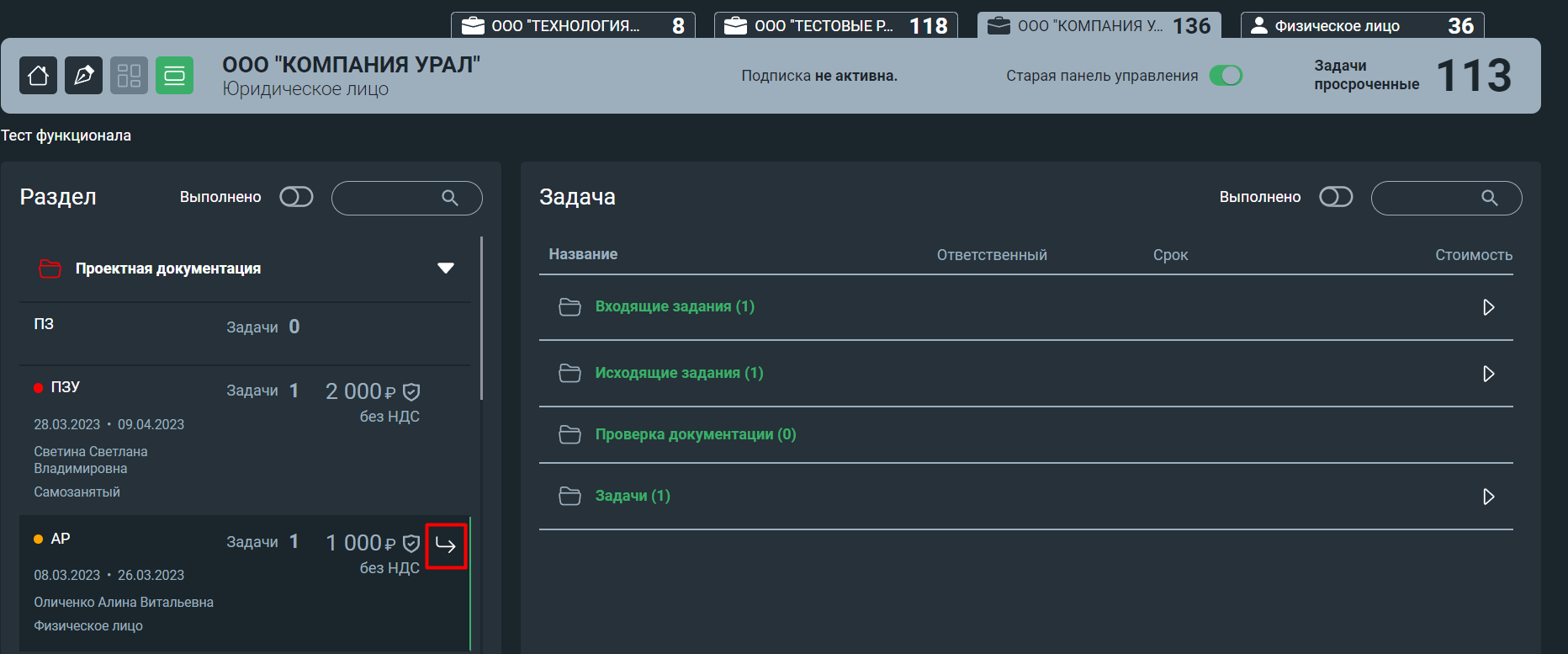1568x654 pixels.
Task: Click the Тест функционала label
Action: click(x=66, y=136)
